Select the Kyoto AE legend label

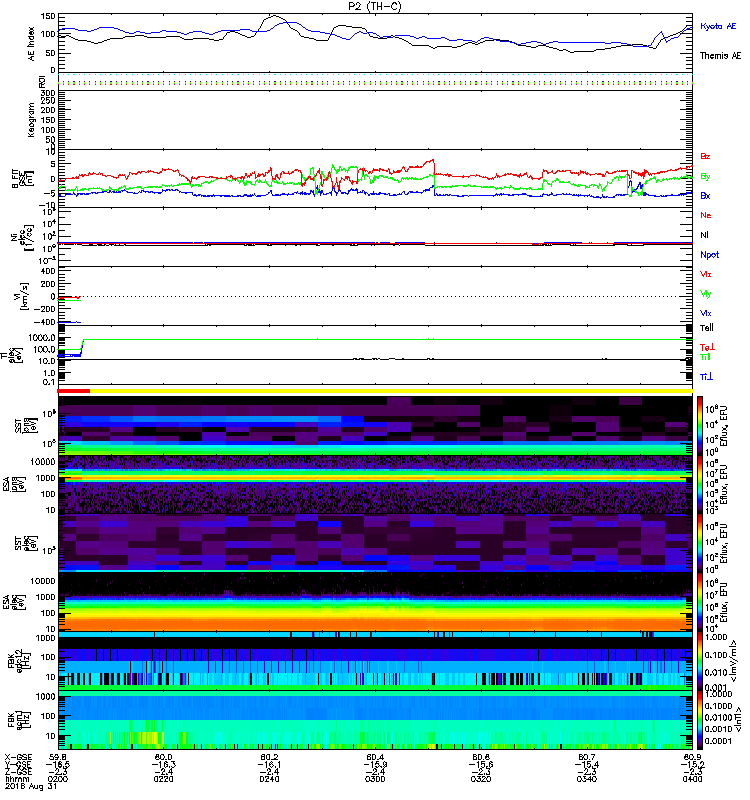point(719,26)
